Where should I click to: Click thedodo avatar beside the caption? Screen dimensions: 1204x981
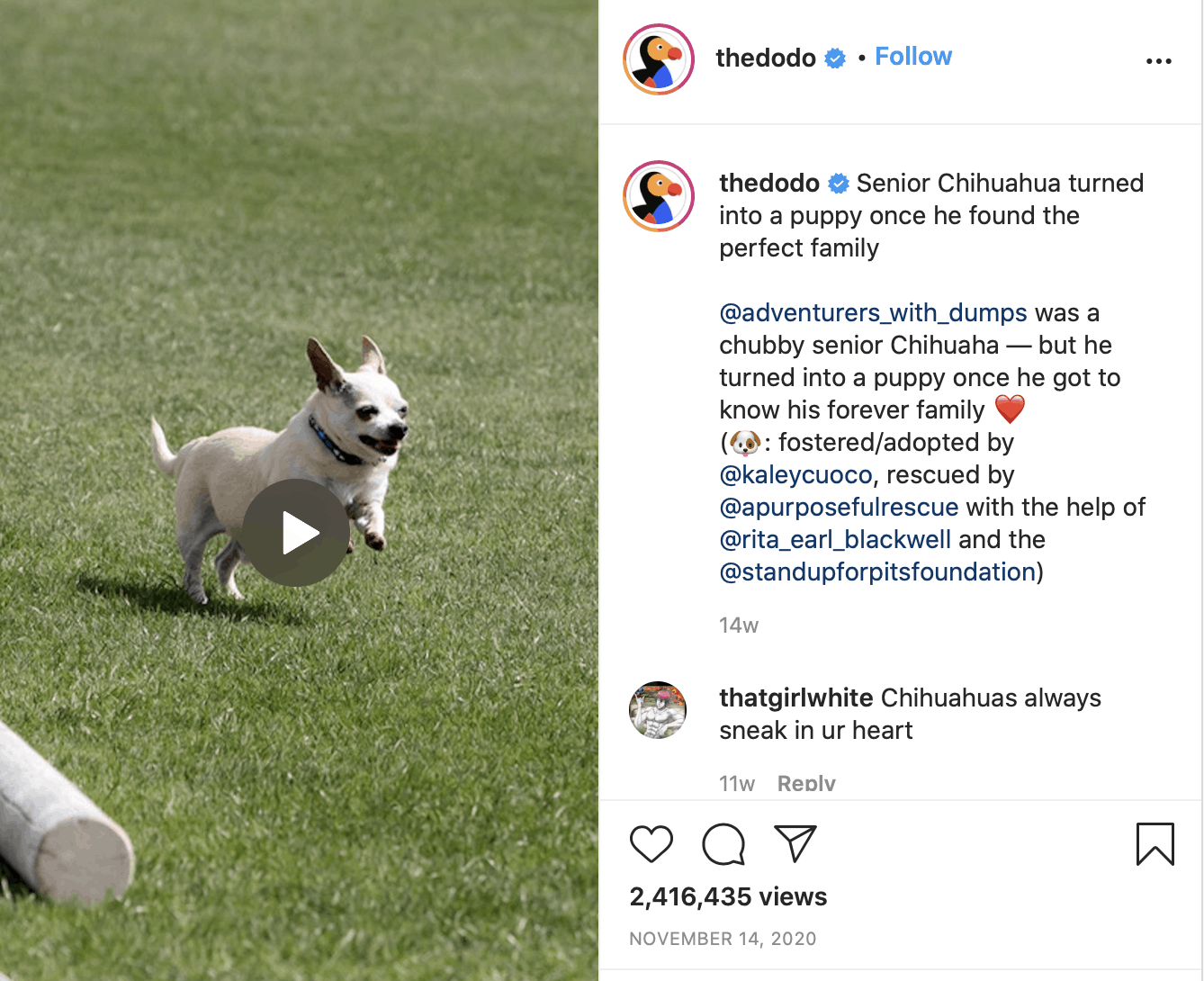coord(659,196)
